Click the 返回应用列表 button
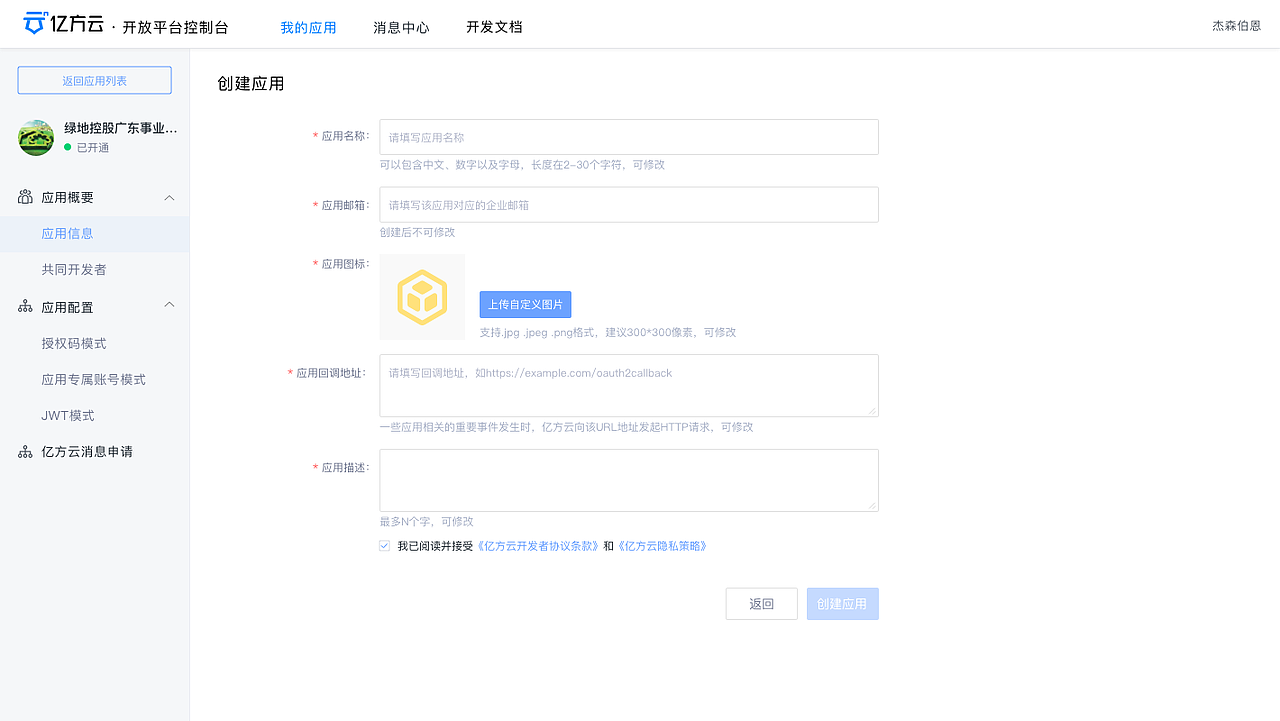1280x721 pixels. [94, 80]
